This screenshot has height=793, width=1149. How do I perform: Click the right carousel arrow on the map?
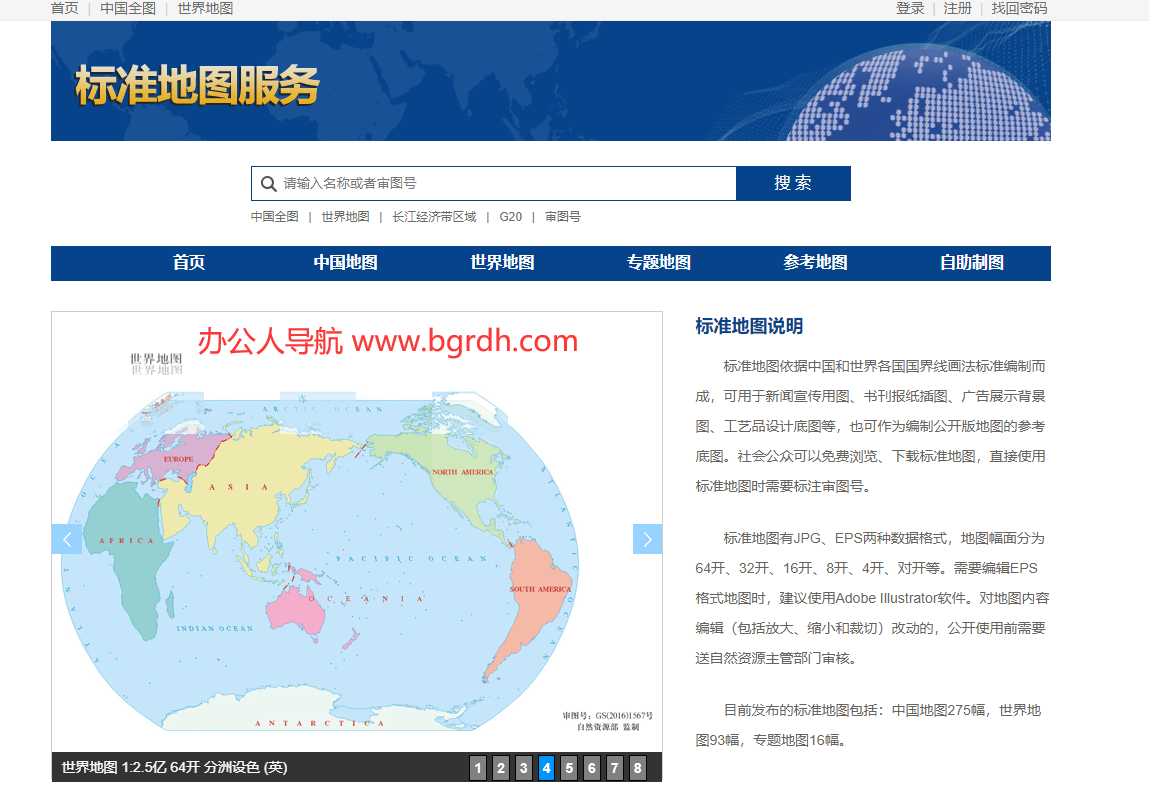[x=647, y=538]
